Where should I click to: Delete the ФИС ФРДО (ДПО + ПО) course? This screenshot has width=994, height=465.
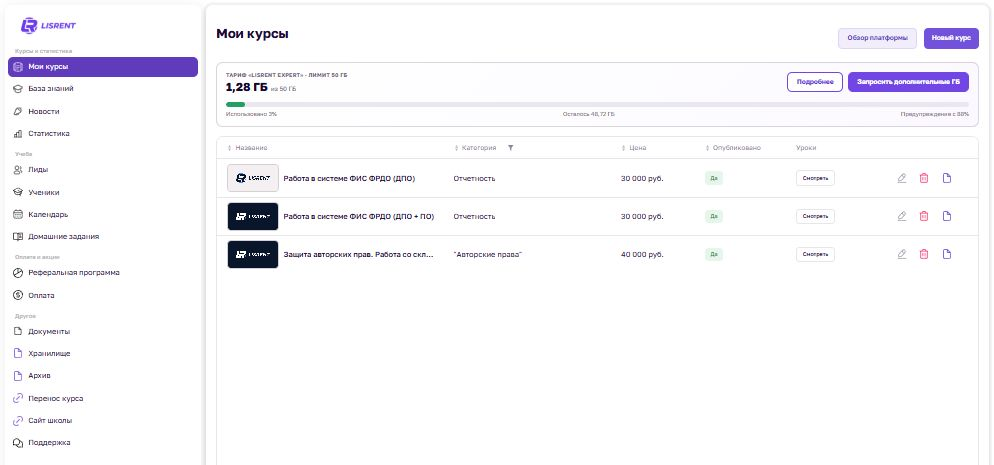(924, 217)
